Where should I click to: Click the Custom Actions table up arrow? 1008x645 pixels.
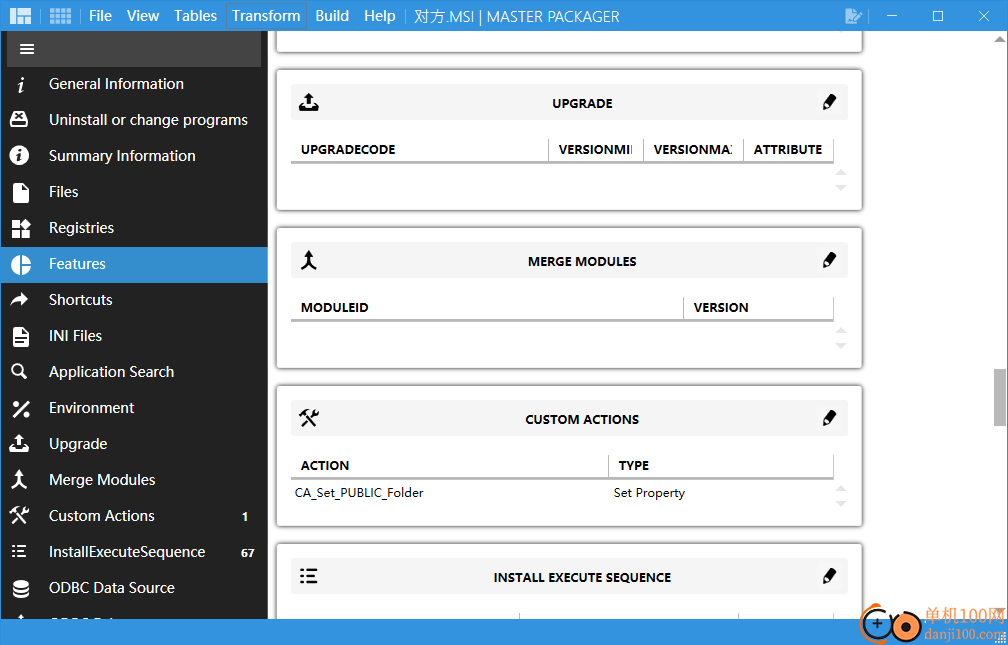(x=841, y=489)
